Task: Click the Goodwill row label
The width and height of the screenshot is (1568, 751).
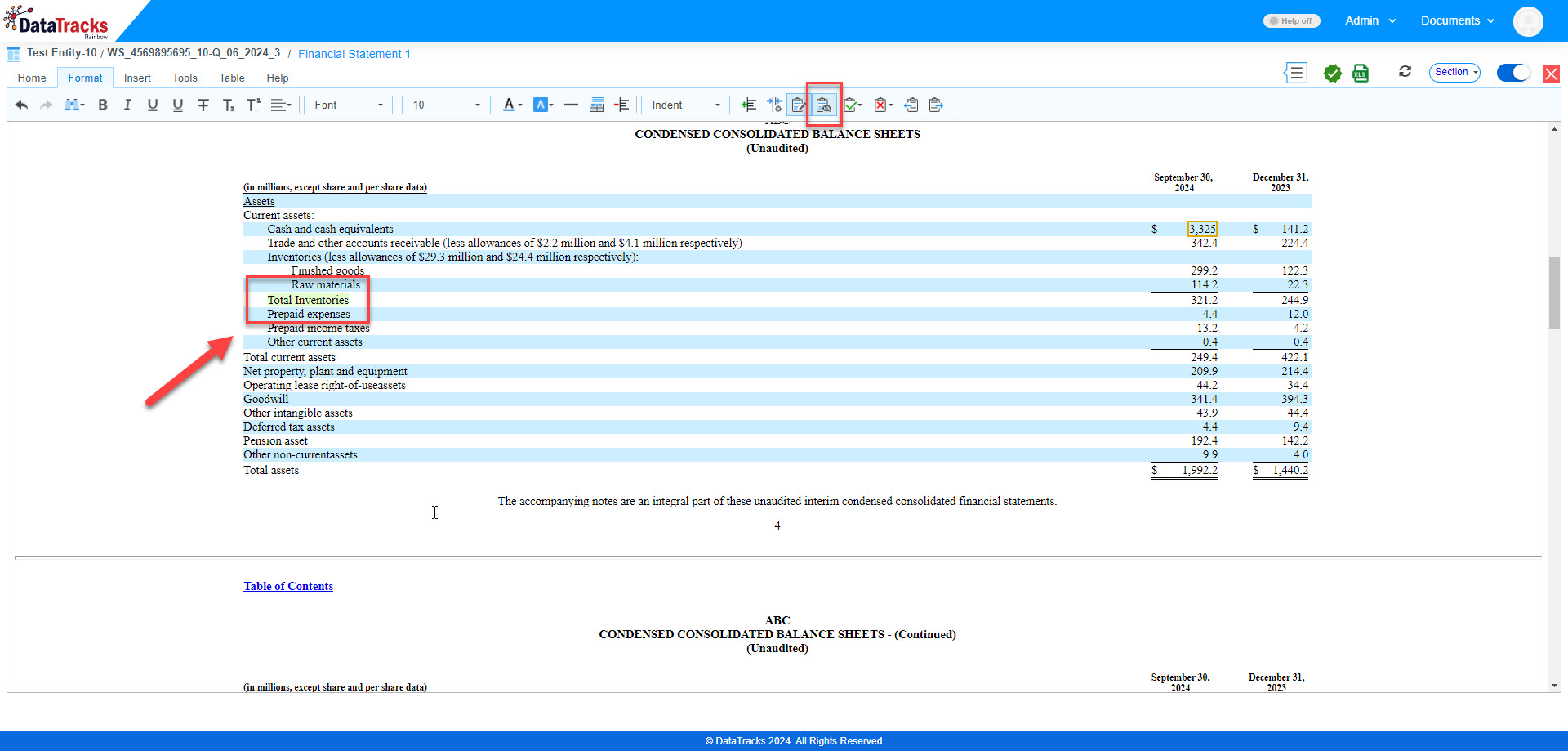Action: [266, 399]
